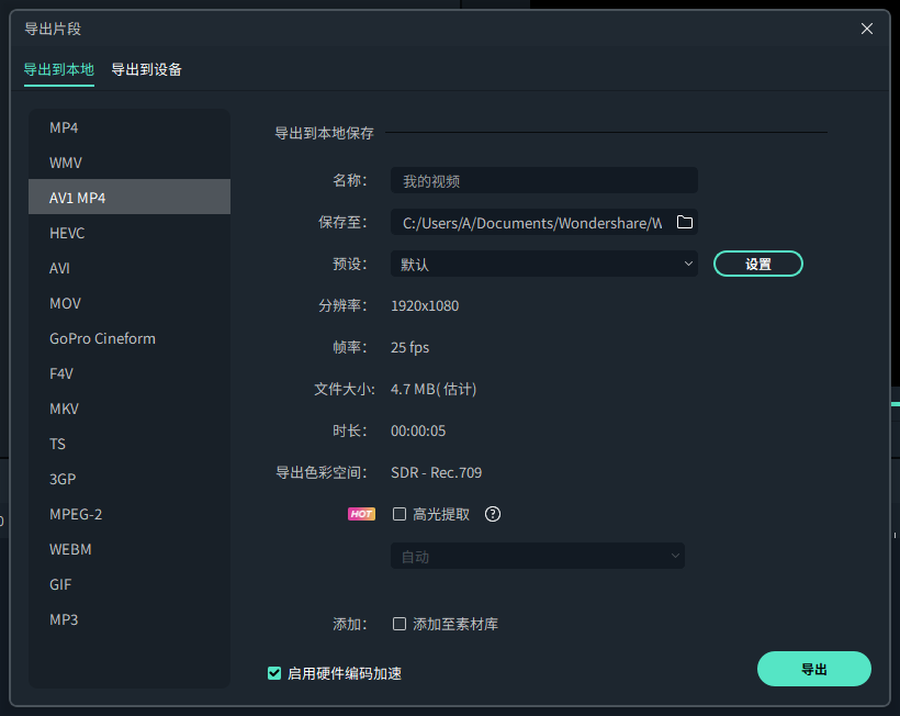Screen dimensions: 900x716
Task: Pick GoPro Cineform export format
Action: click(103, 338)
